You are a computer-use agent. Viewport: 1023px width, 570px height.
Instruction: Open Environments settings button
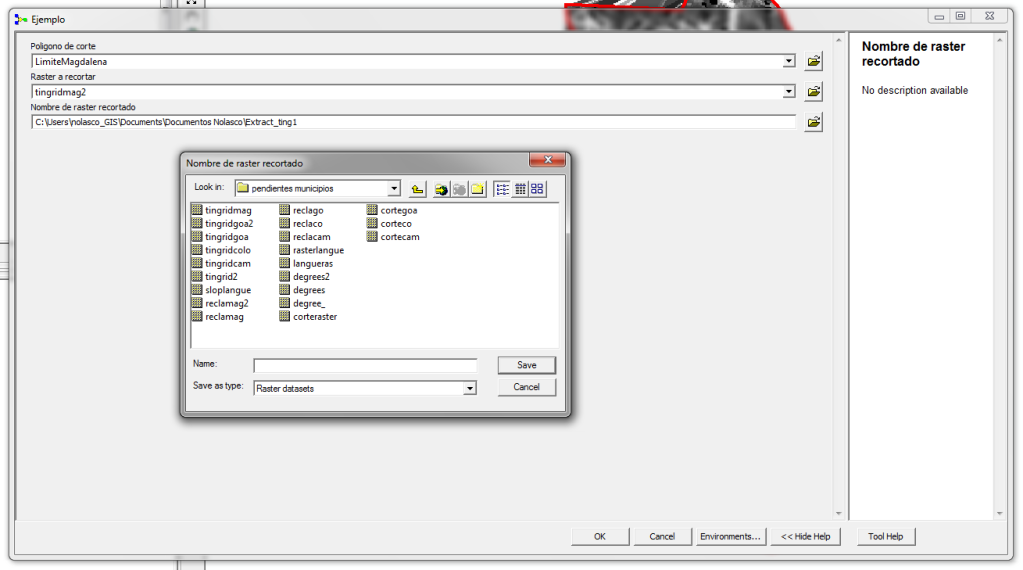730,537
